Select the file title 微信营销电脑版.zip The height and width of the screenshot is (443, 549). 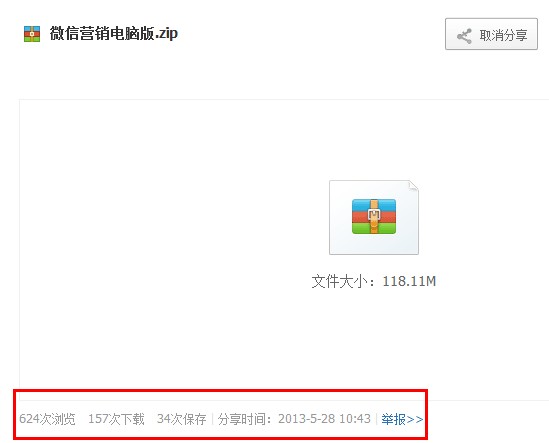(x=113, y=34)
